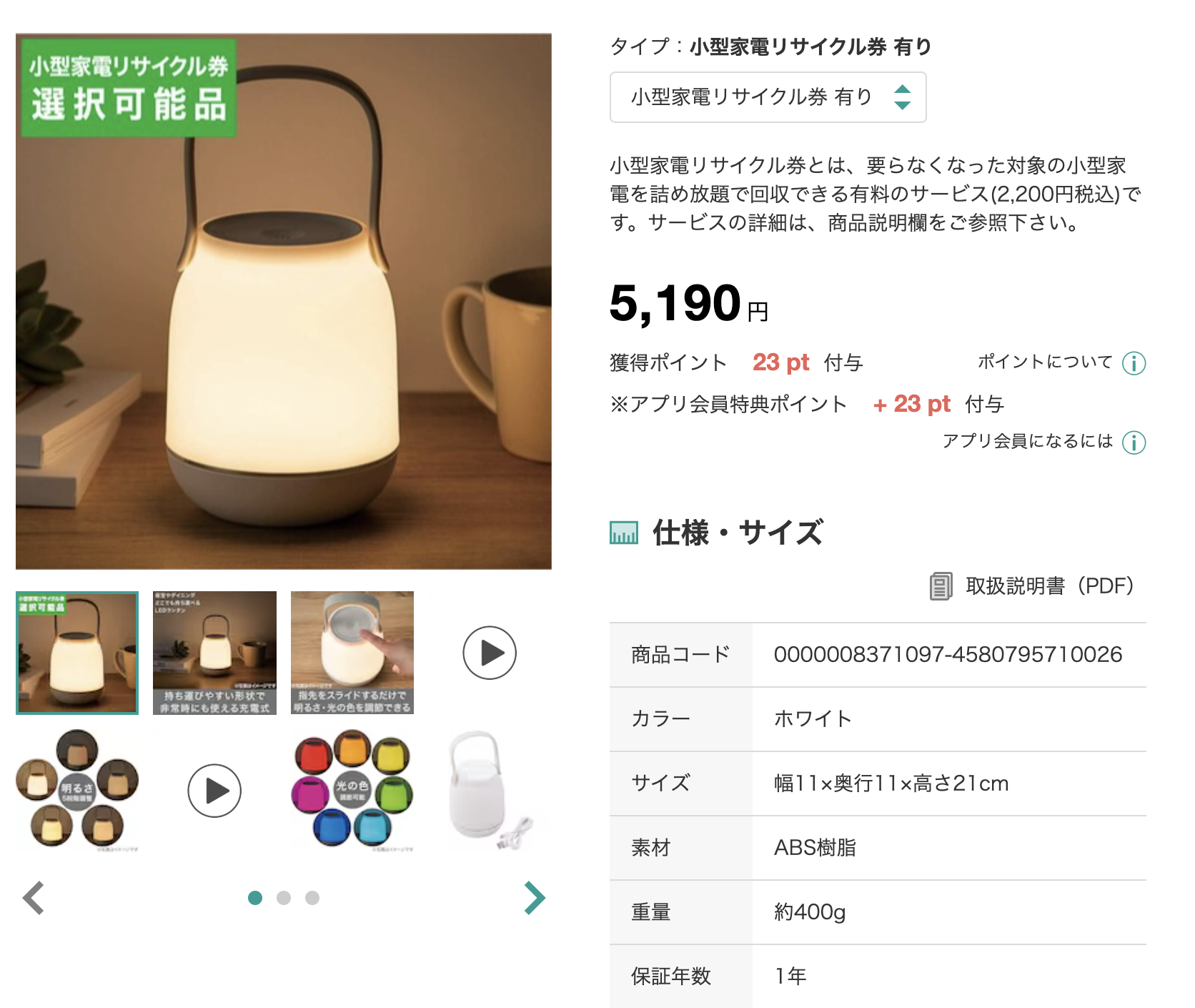Select the third carousel page dot
Image resolution: width=1195 pixels, height=1008 pixels.
312,898
